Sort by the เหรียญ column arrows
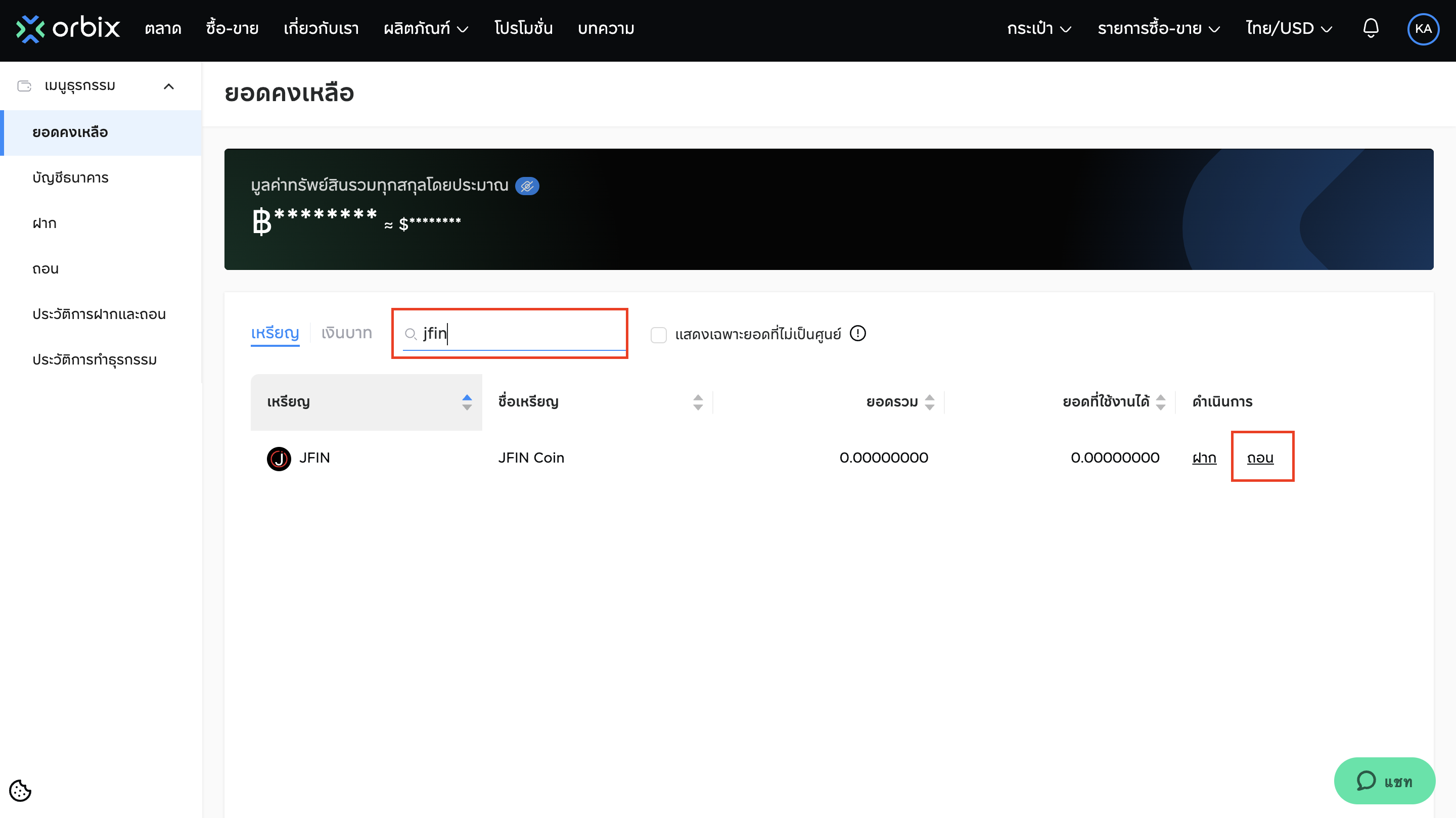The height and width of the screenshot is (818, 1456). pos(466,402)
